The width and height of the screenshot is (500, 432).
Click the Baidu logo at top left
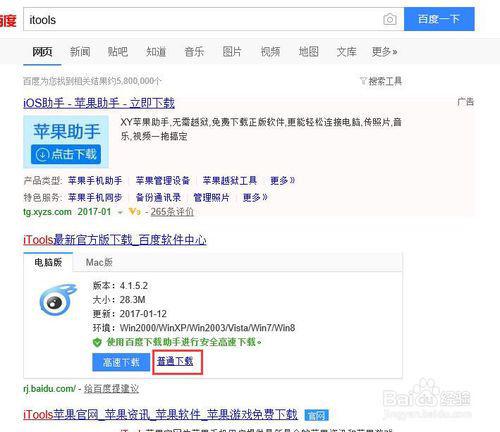[x=8, y=20]
